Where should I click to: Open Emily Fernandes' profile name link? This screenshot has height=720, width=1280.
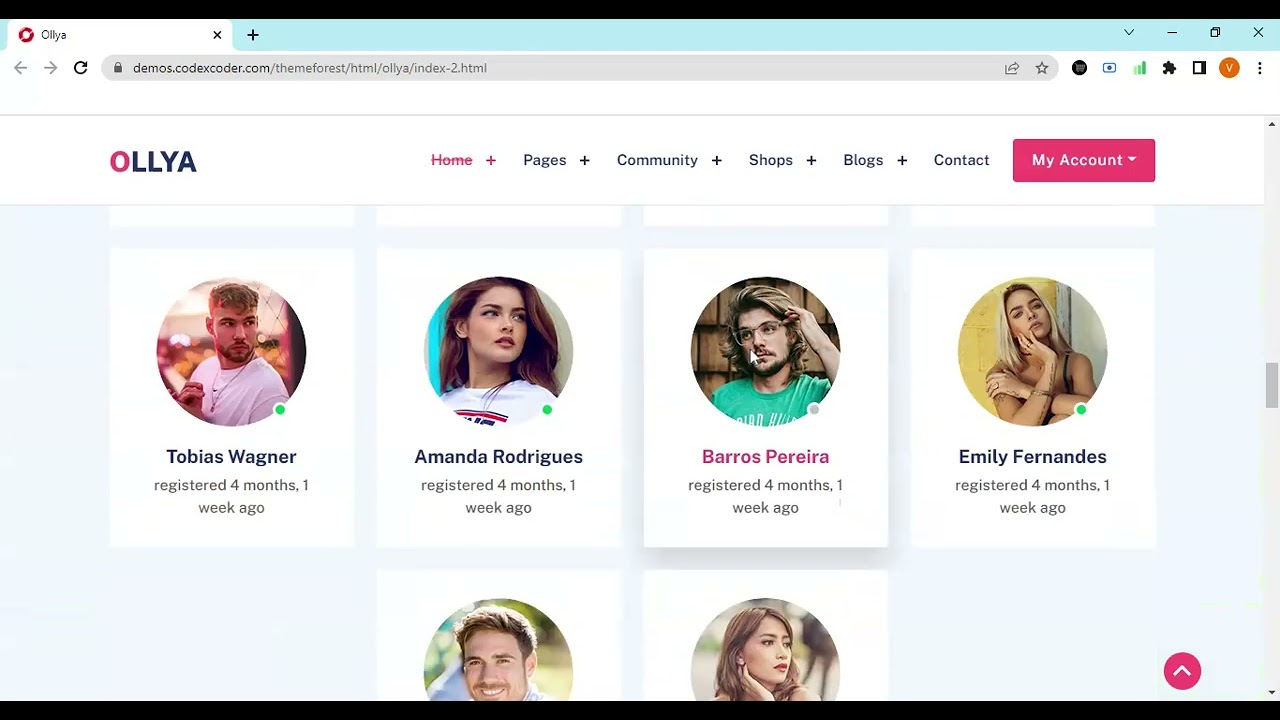(x=1032, y=456)
